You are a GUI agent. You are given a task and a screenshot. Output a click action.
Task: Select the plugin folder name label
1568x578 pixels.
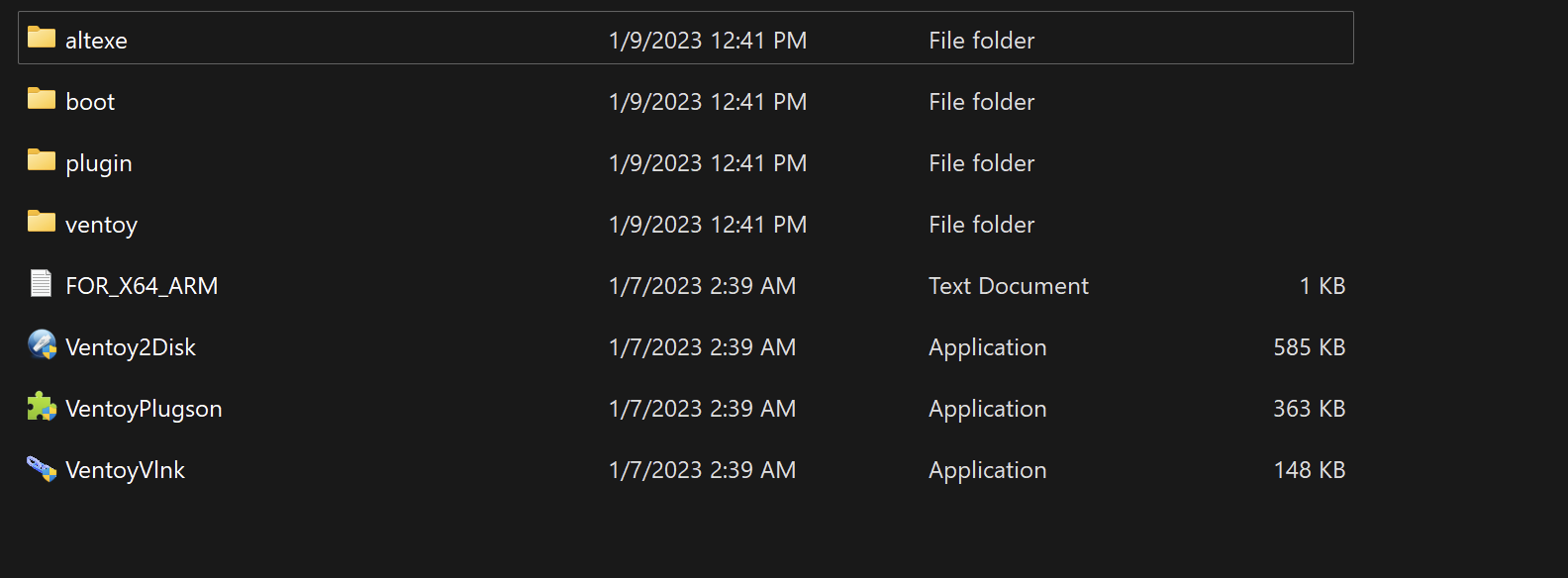coord(99,164)
